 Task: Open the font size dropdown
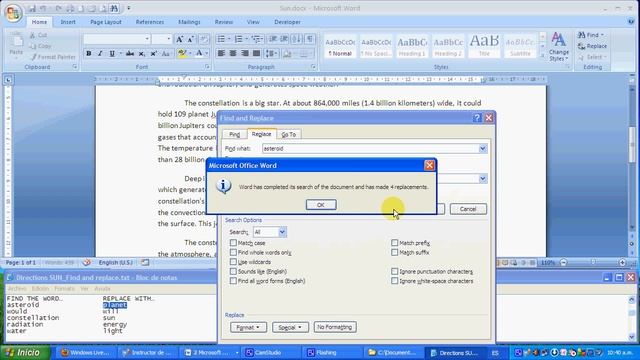click(x=169, y=39)
